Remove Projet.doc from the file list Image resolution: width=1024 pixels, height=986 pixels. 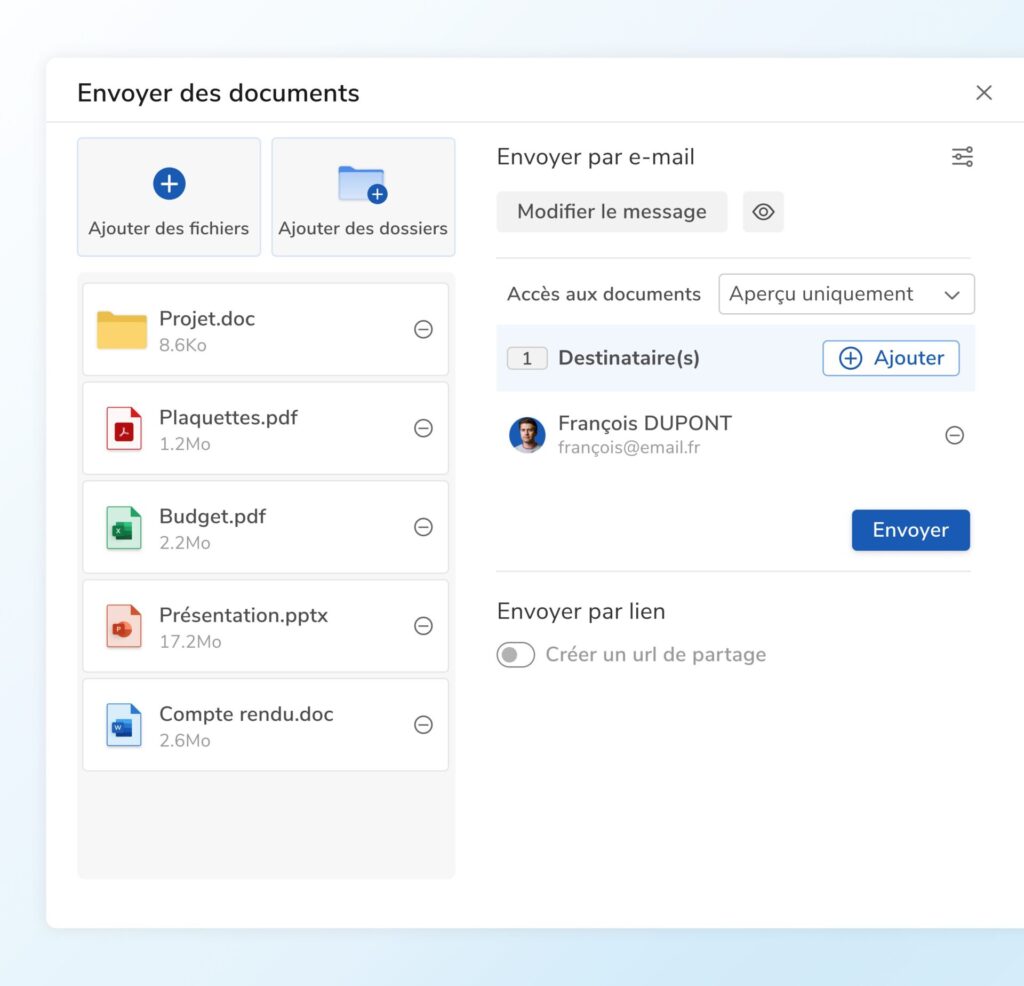(423, 330)
